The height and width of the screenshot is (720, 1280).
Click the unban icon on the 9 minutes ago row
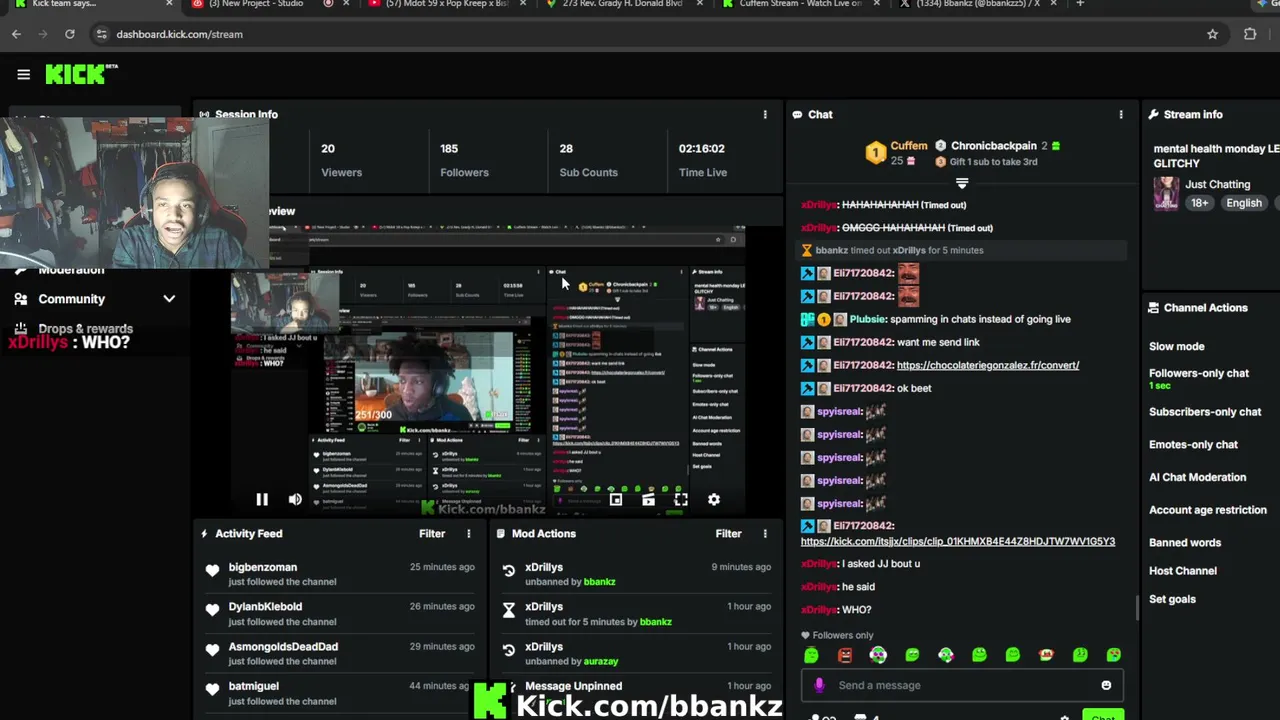pyautogui.click(x=509, y=570)
